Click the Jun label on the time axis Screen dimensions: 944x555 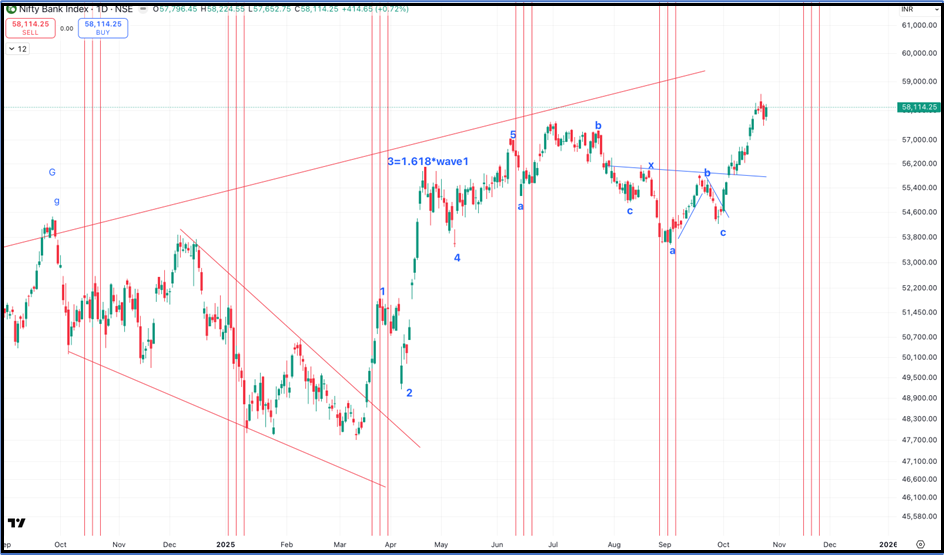click(497, 545)
